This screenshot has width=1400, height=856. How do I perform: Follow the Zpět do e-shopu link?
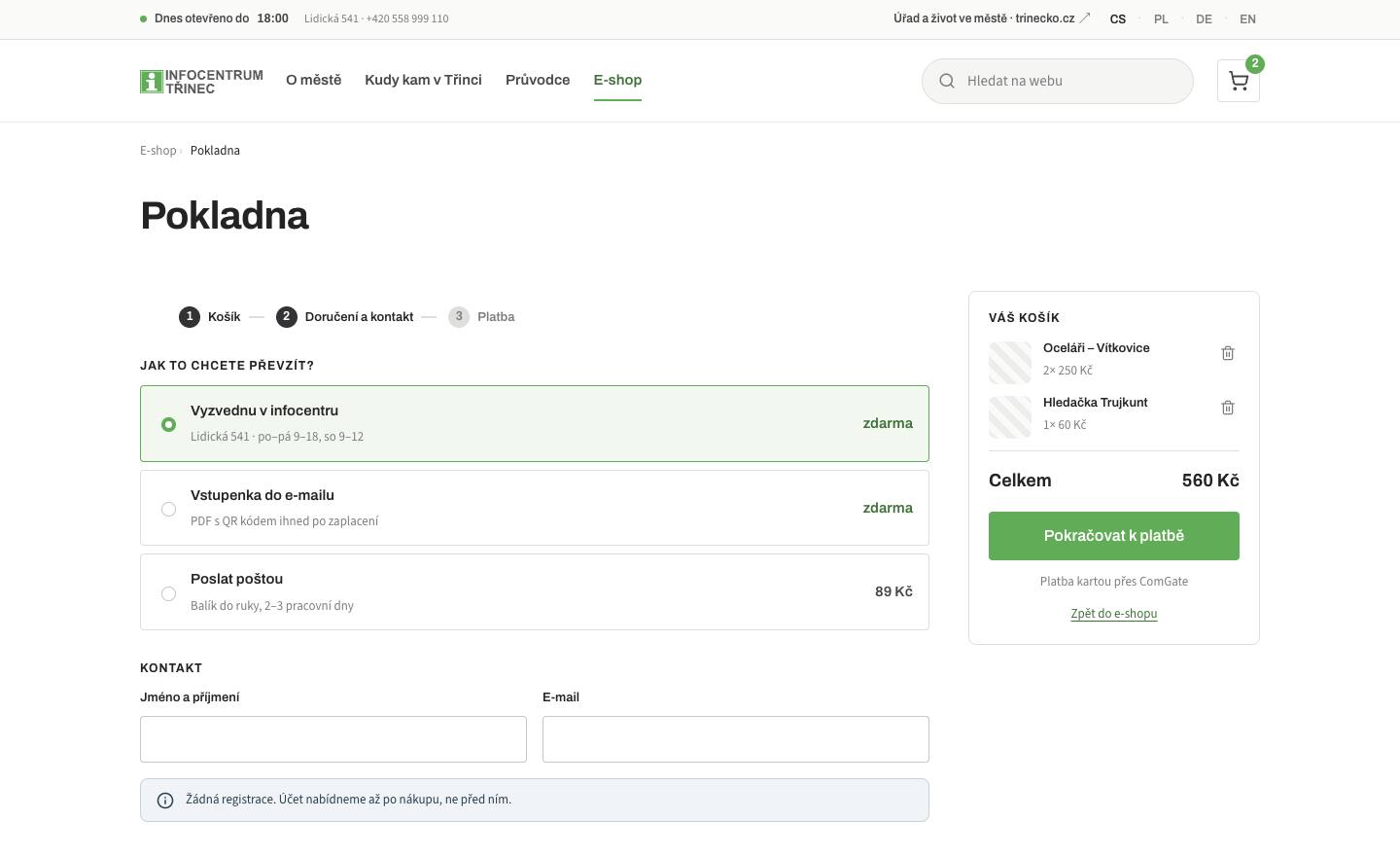(1114, 614)
